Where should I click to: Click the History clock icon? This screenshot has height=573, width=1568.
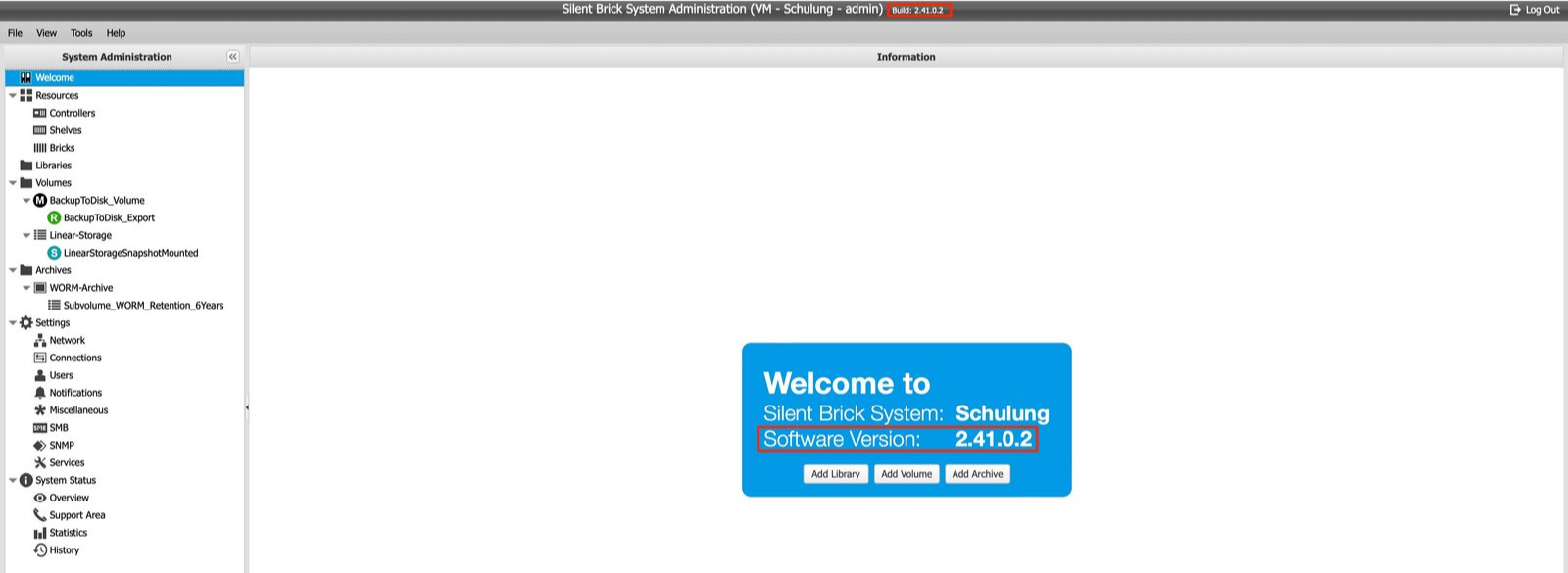(x=40, y=550)
